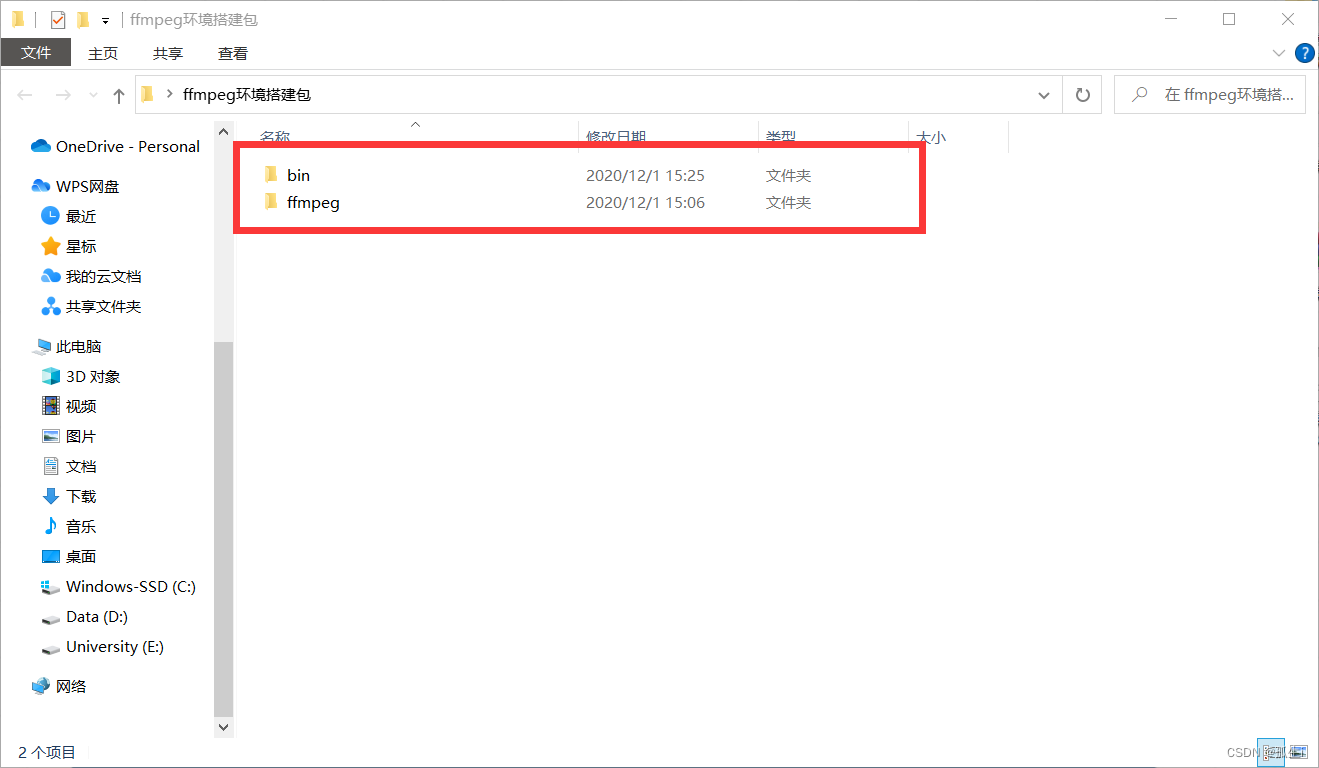The height and width of the screenshot is (768, 1319).
Task: Select the WPS网盘 label
Action: pyautogui.click(x=88, y=186)
